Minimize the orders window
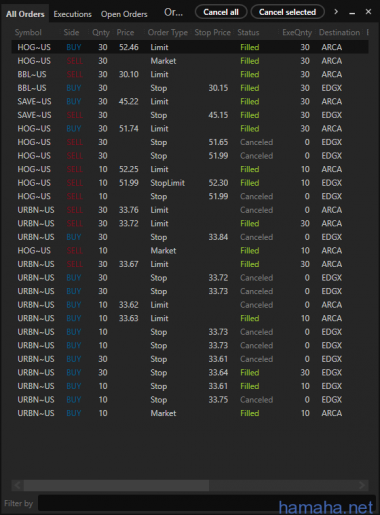The image size is (380, 515). (352, 13)
